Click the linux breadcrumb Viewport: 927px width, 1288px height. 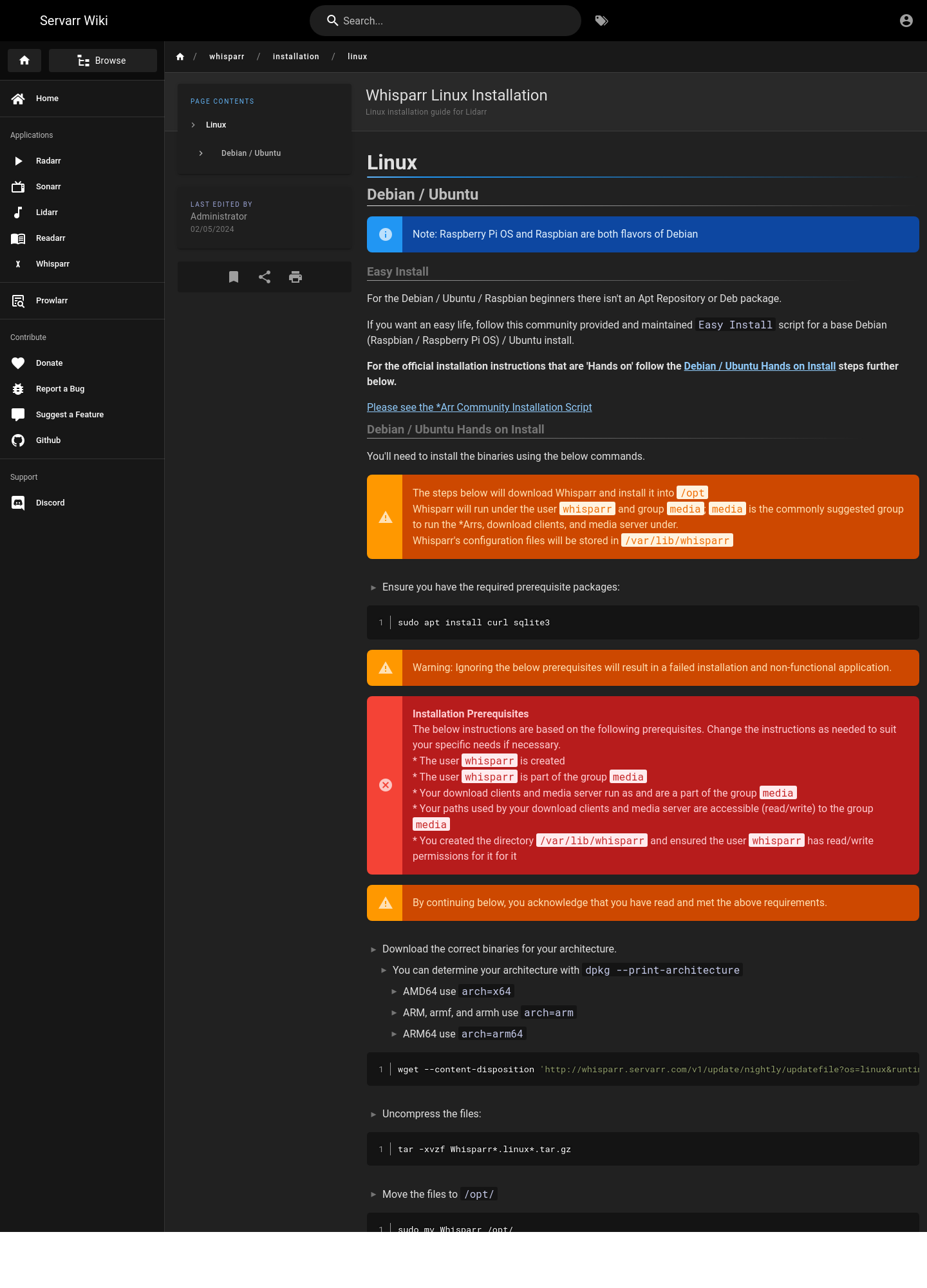pos(357,57)
